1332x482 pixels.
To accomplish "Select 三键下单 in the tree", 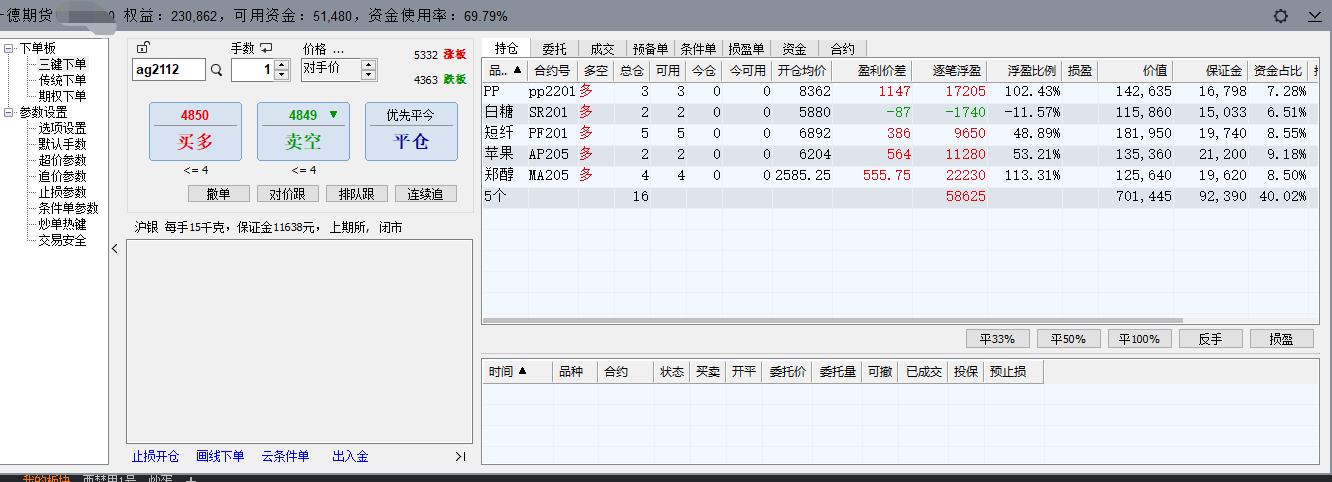I will [x=62, y=64].
